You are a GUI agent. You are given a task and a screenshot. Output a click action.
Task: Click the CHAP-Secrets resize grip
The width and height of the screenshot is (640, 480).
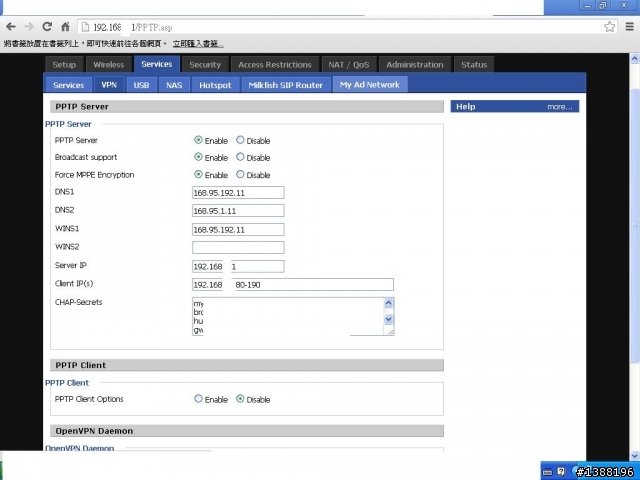pos(391,332)
